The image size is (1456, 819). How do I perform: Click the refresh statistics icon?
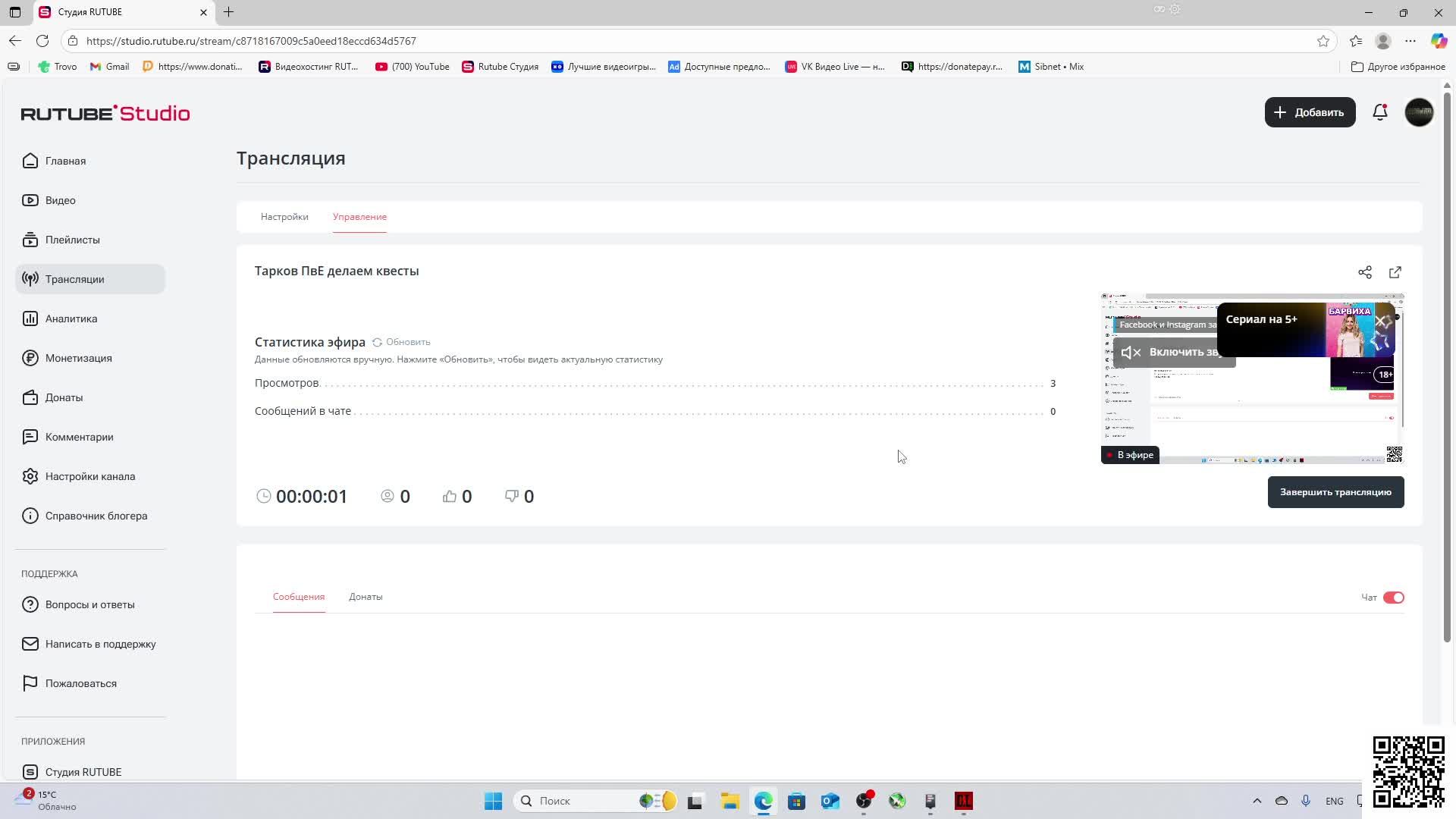click(x=377, y=342)
